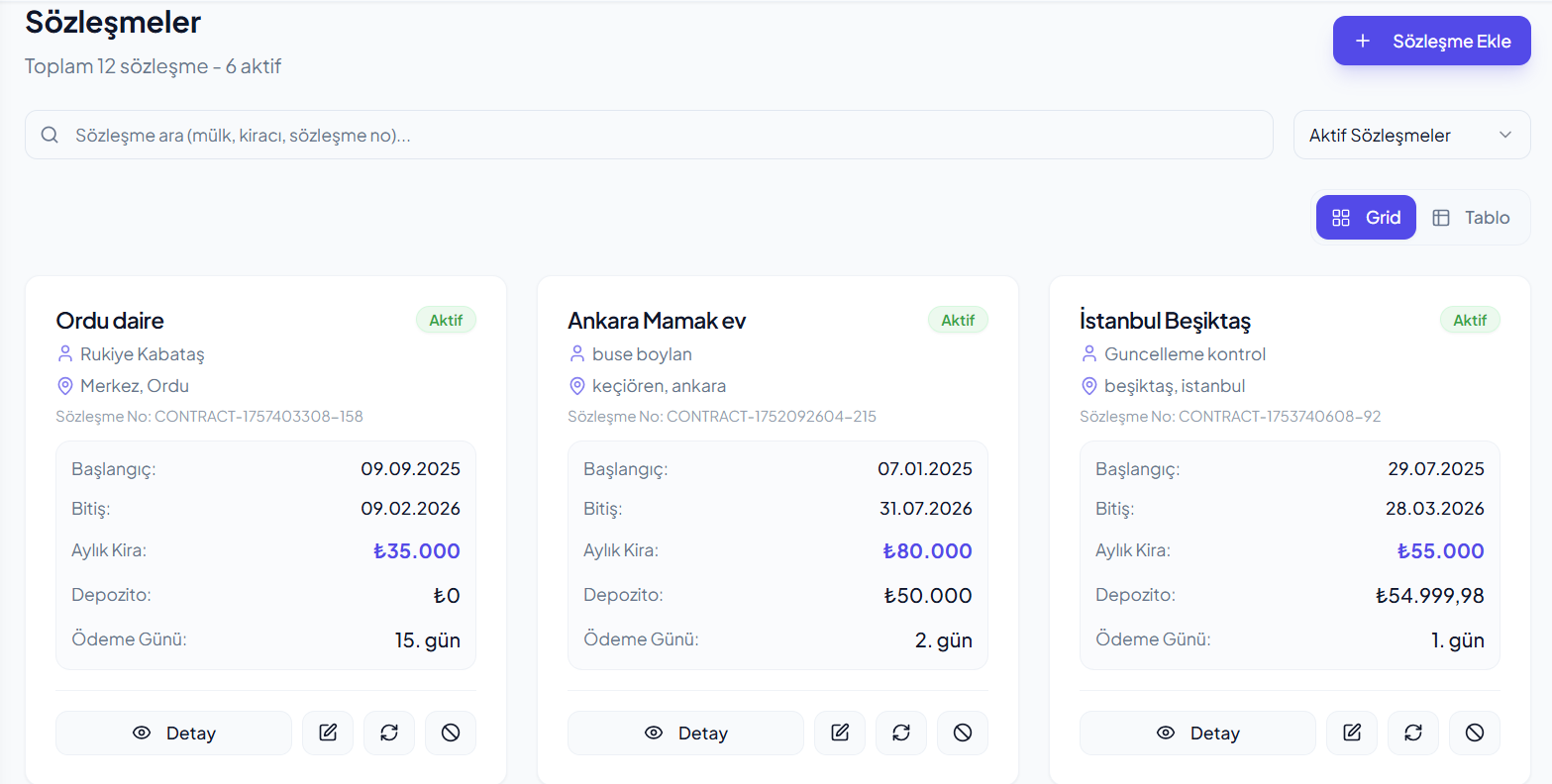Cancel the Ankara Mamak ev contract
The image size is (1552, 784).
click(x=963, y=733)
